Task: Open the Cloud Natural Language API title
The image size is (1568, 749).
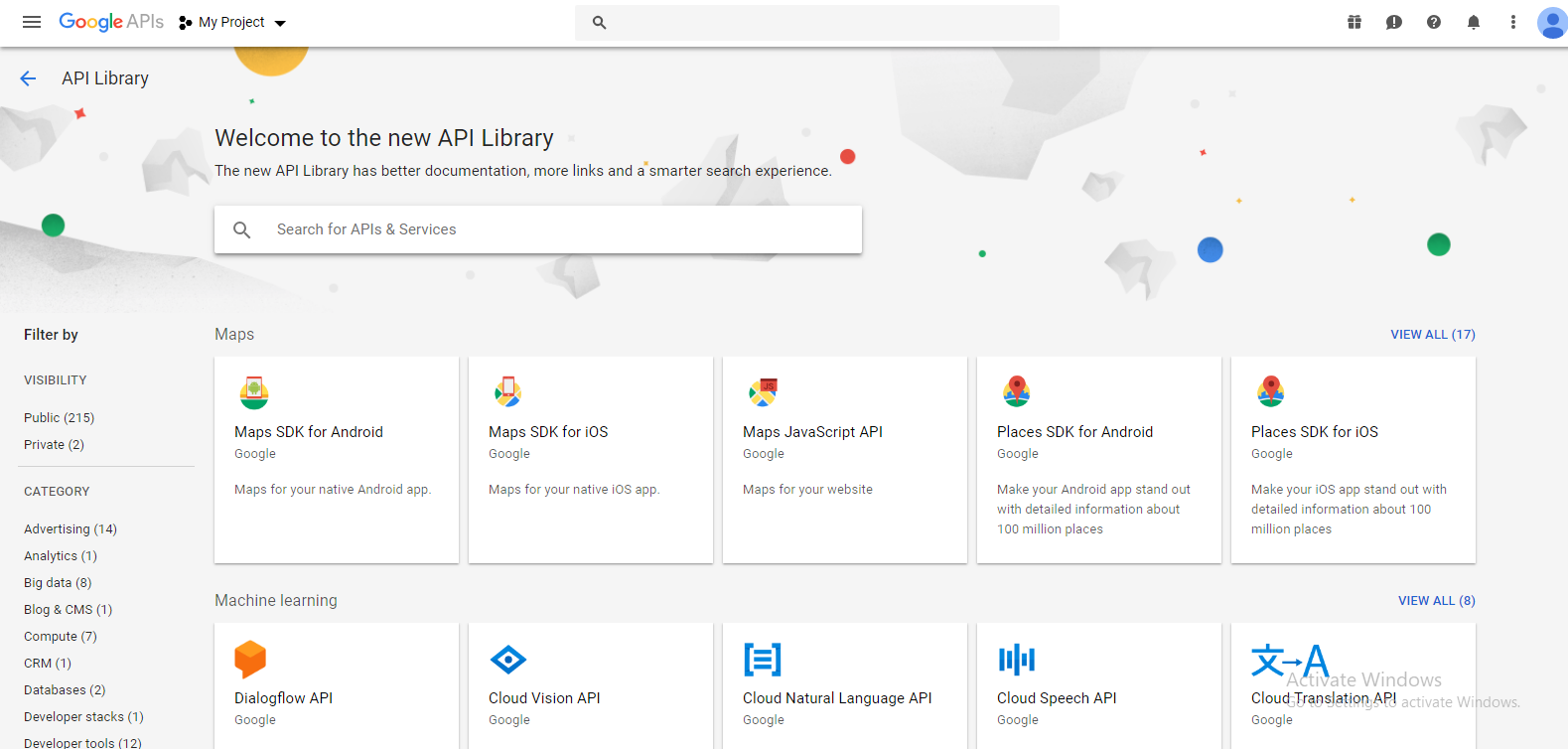Action: pyautogui.click(x=837, y=698)
